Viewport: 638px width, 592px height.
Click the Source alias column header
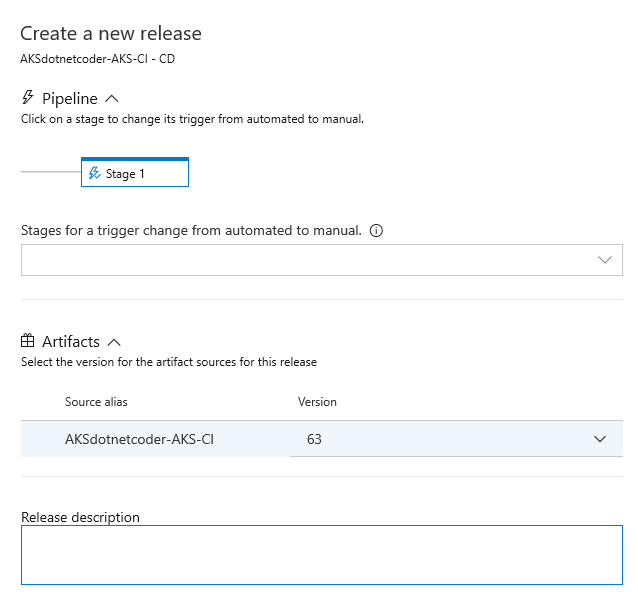point(96,402)
